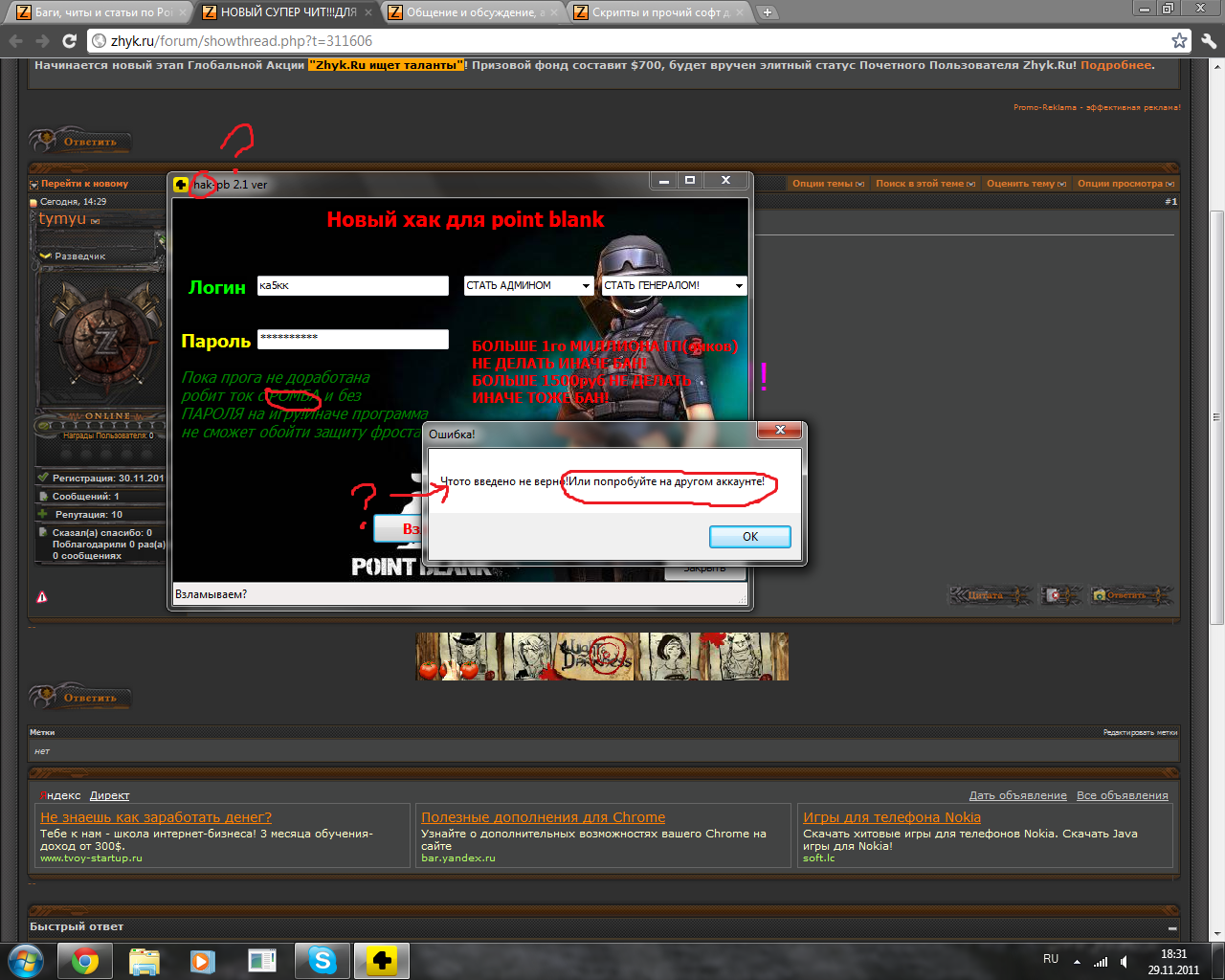Close the Ошибка! error dialog with X
Image resolution: width=1225 pixels, height=980 pixels.
click(x=780, y=430)
